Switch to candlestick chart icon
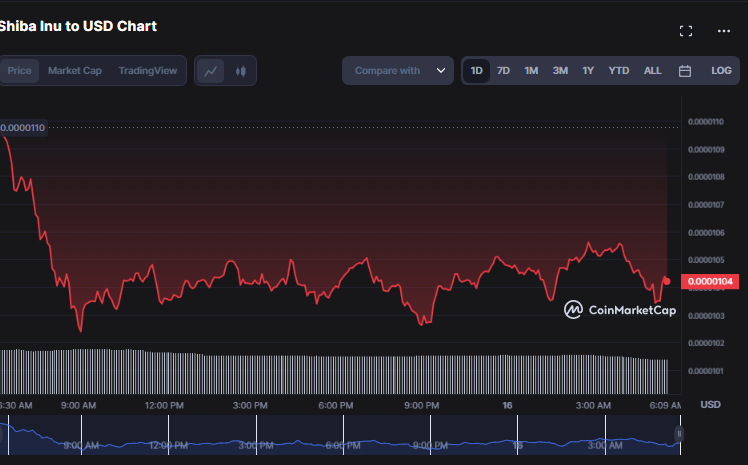This screenshot has height=465, width=748. [x=240, y=71]
